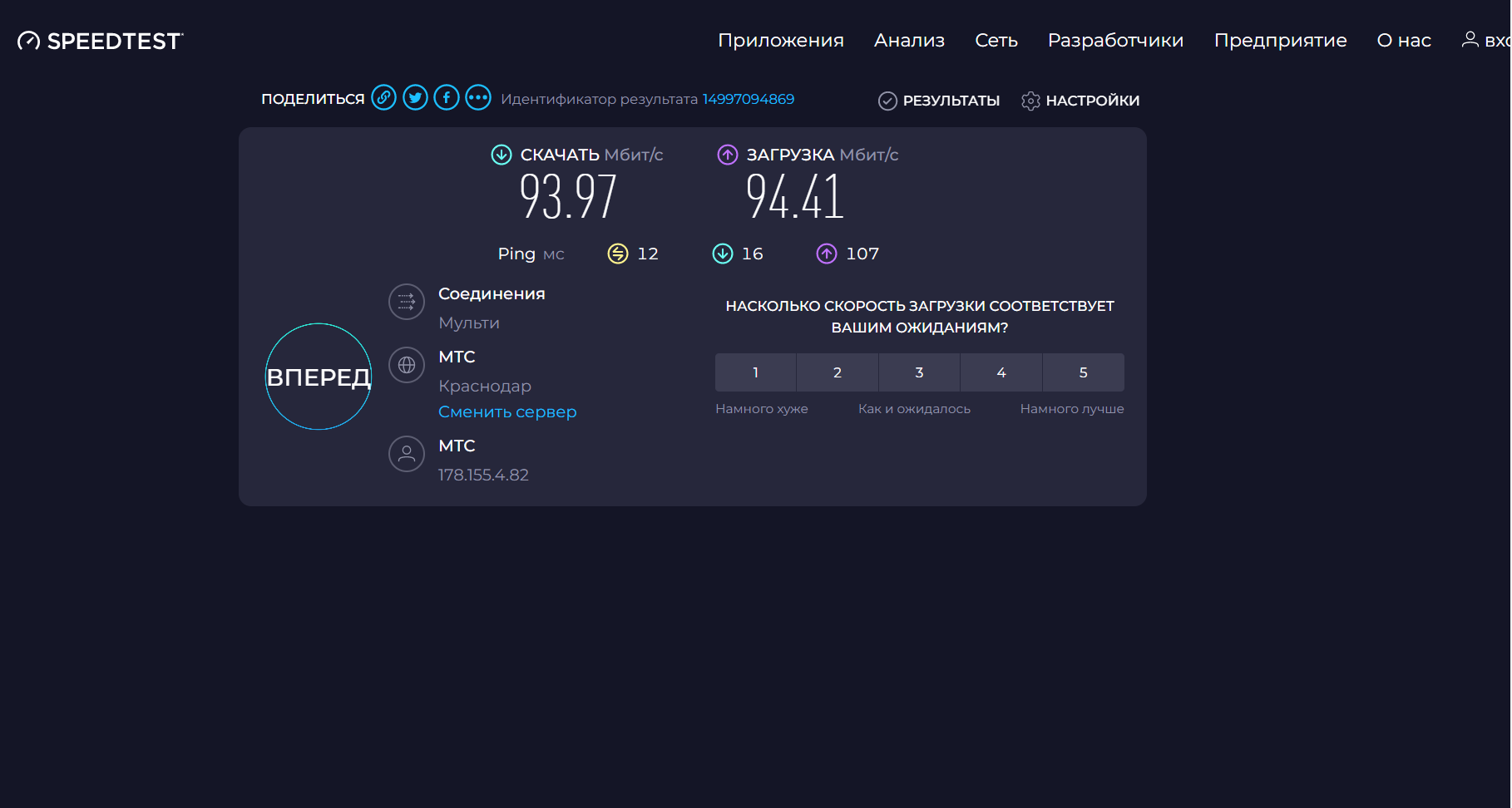The image size is (1512, 808).
Task: Click the download latency icon next to 16
Action: pyautogui.click(x=723, y=254)
